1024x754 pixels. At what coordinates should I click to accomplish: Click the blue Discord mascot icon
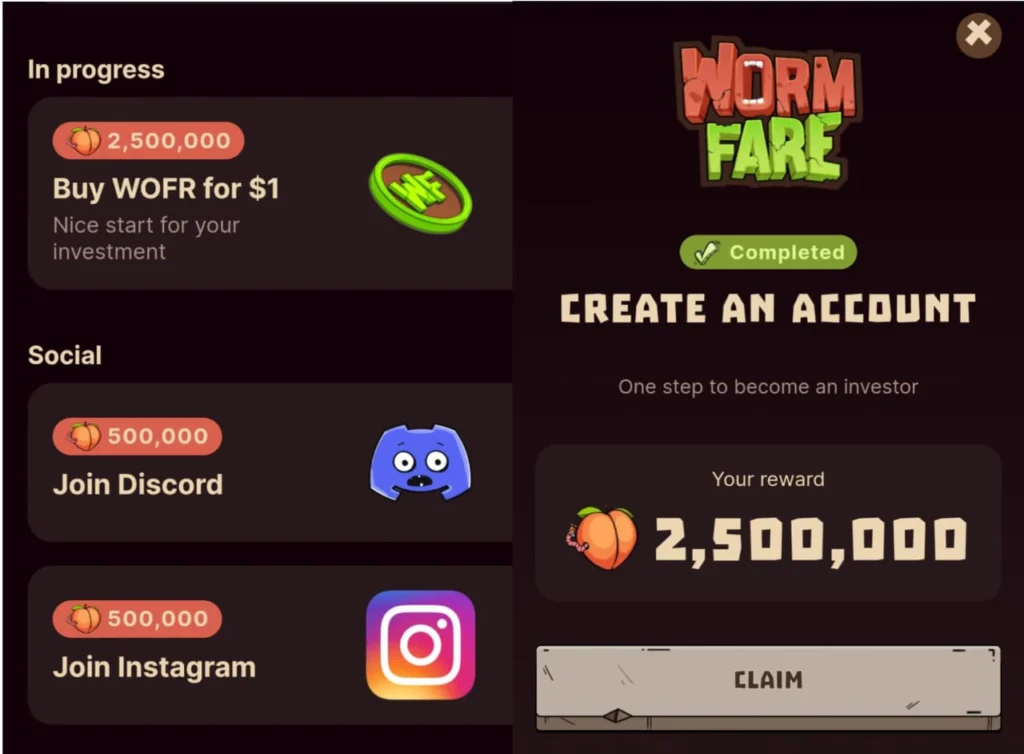pos(420,462)
